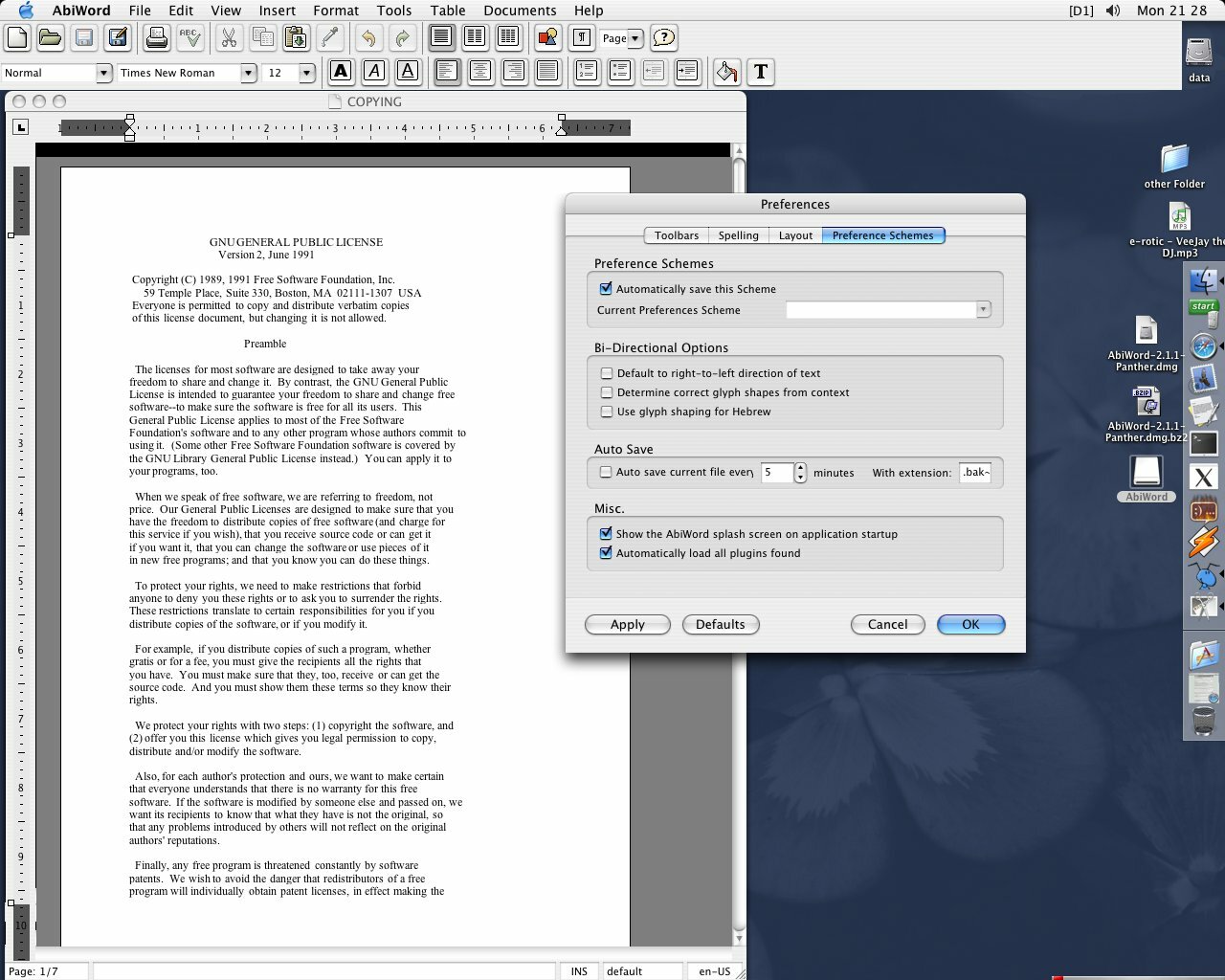Open the Trash in the Dock
Viewport: 1225px width, 980px height.
[1203, 720]
